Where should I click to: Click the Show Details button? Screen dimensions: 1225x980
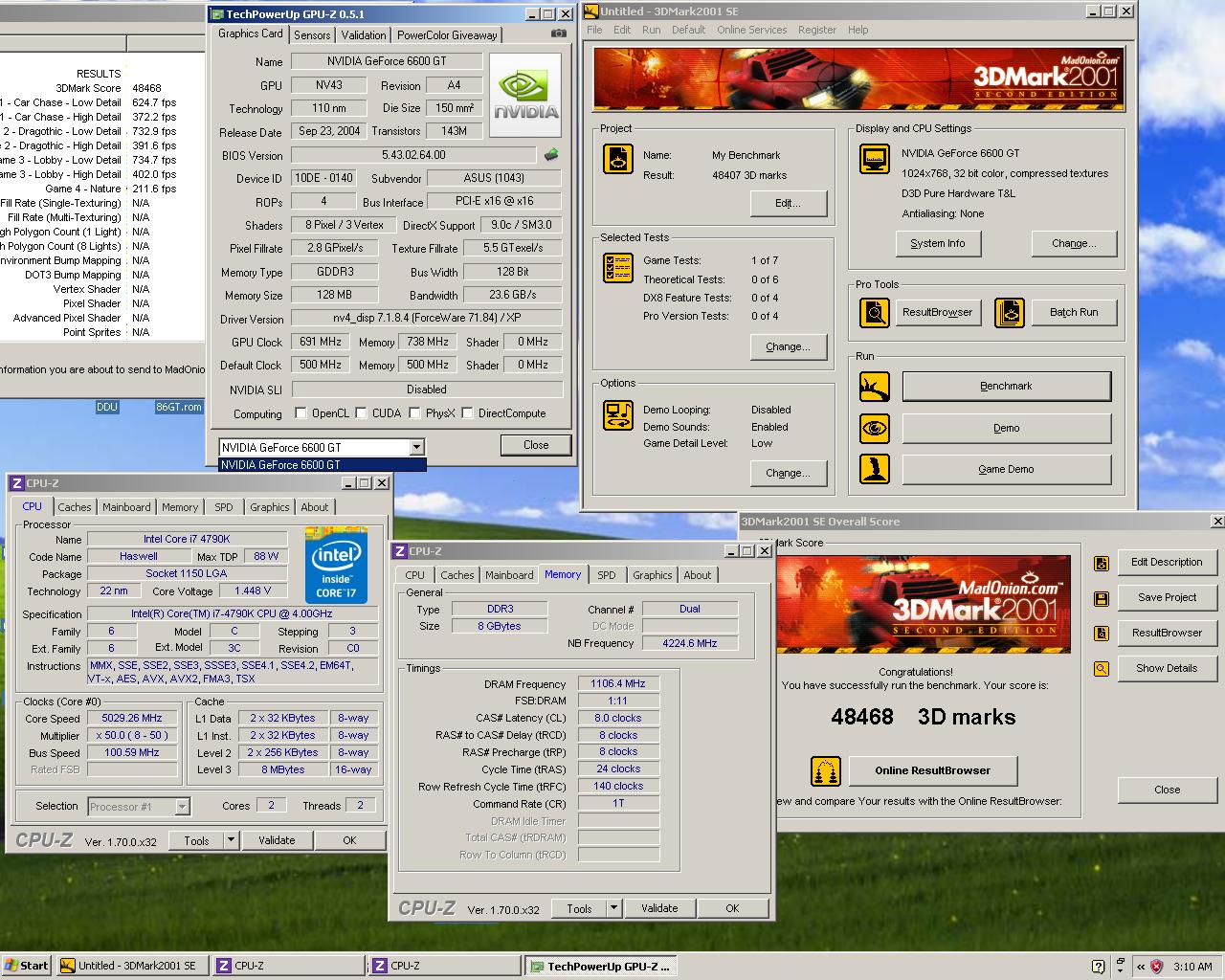point(1167,668)
